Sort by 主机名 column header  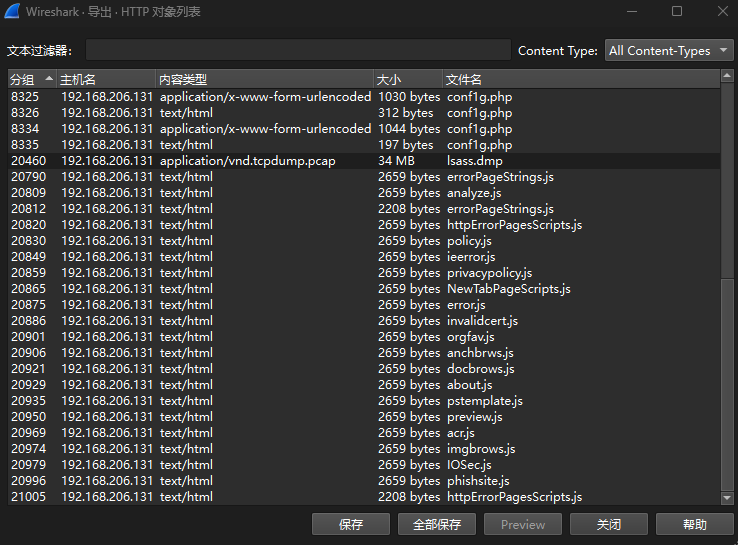click(x=106, y=80)
